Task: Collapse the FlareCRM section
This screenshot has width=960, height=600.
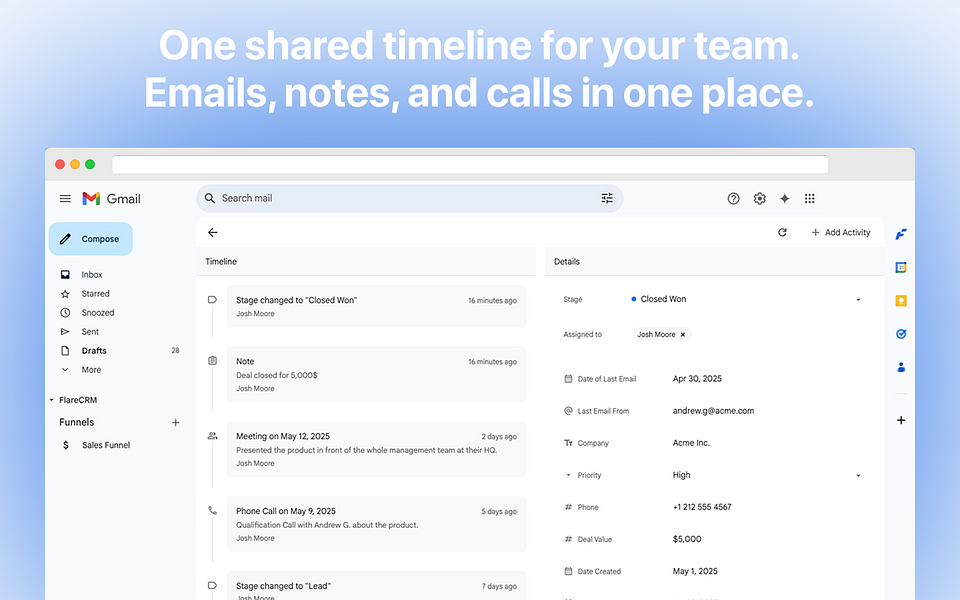Action: click(51, 400)
